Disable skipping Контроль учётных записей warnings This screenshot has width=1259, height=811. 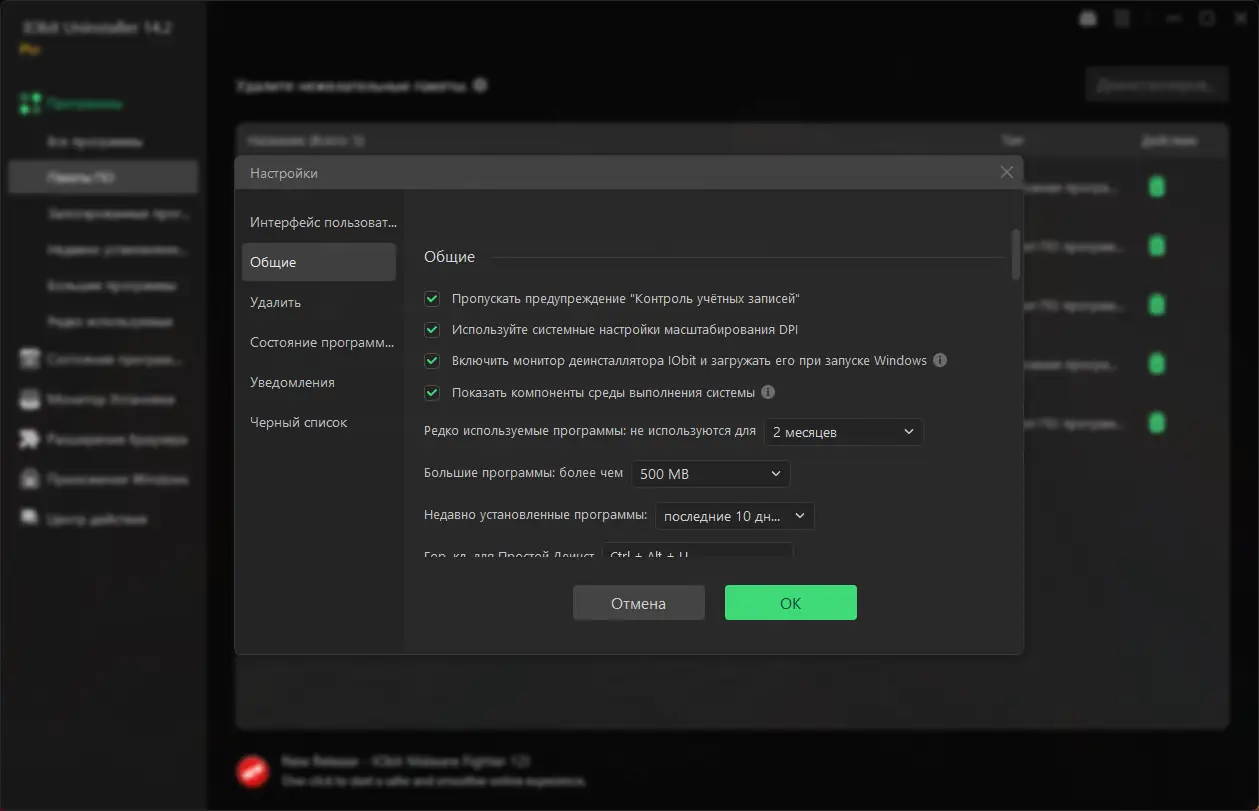431,298
